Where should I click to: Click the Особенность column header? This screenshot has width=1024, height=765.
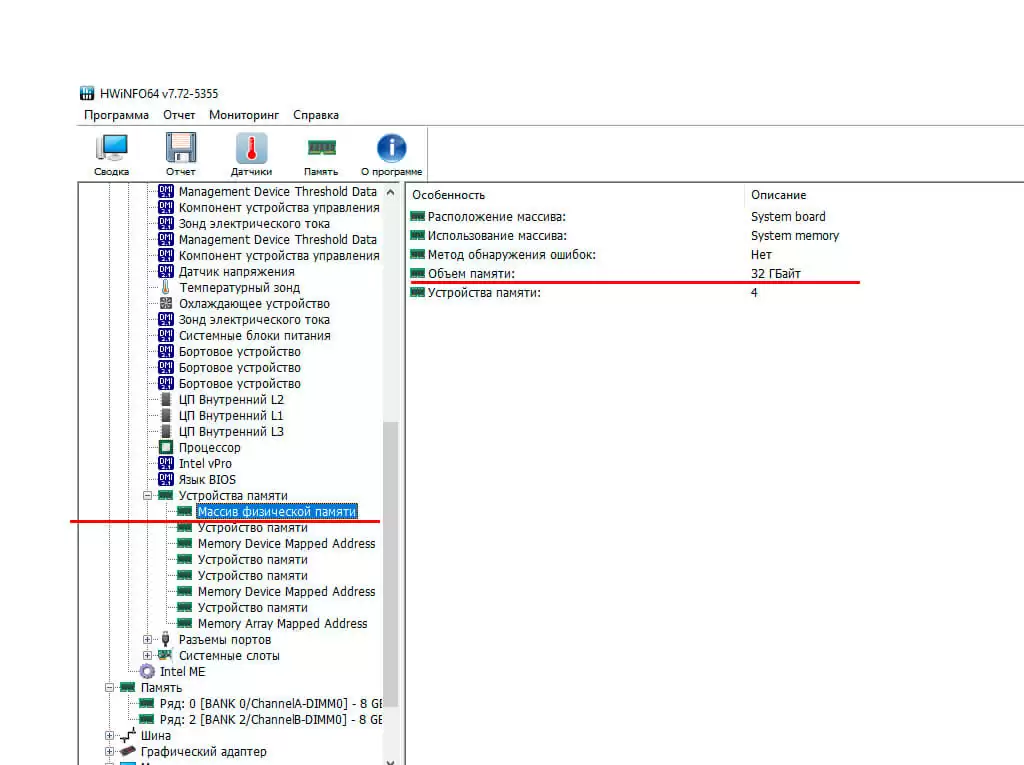pos(449,195)
